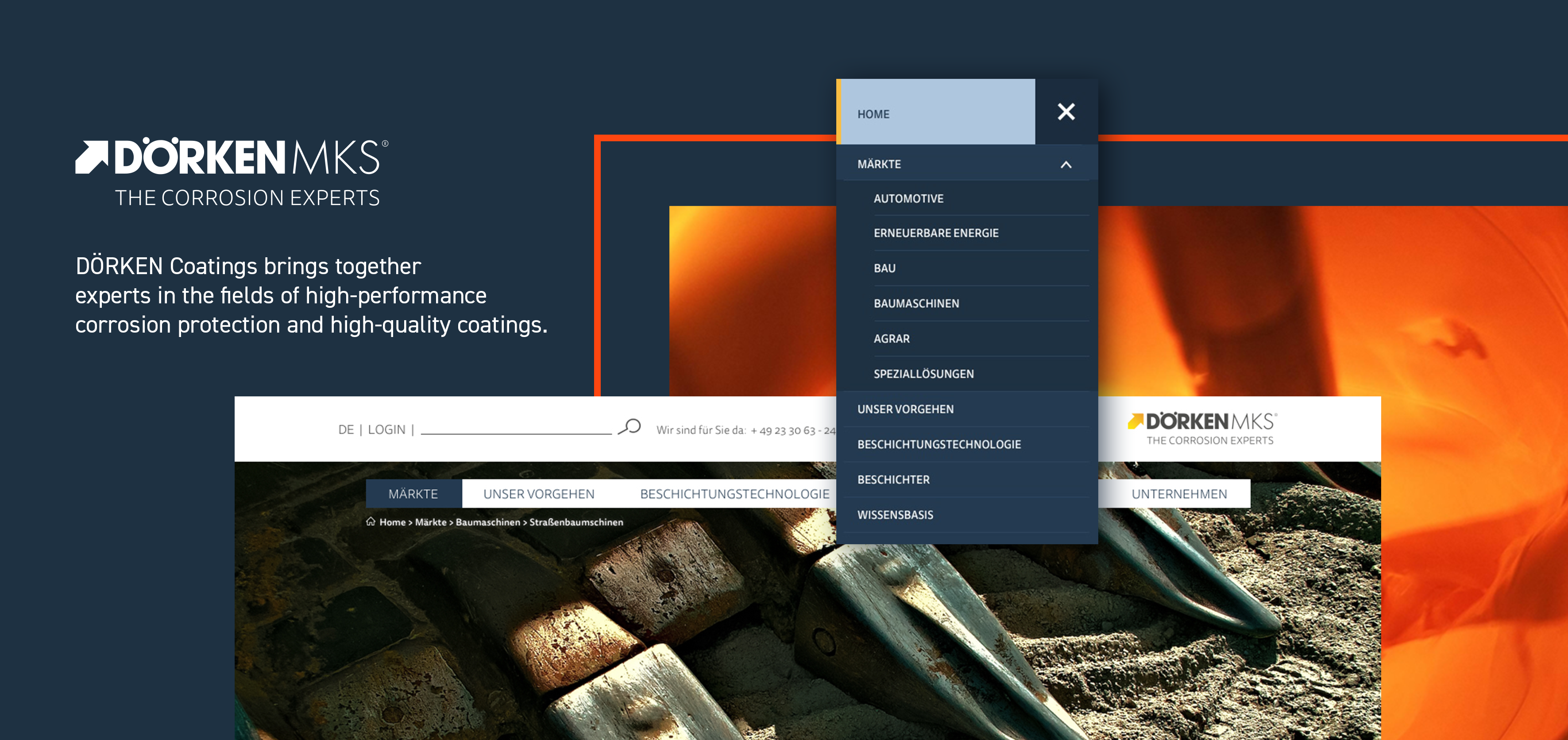
Task: Close the mobile menu with the X icon
Action: coord(1066,112)
